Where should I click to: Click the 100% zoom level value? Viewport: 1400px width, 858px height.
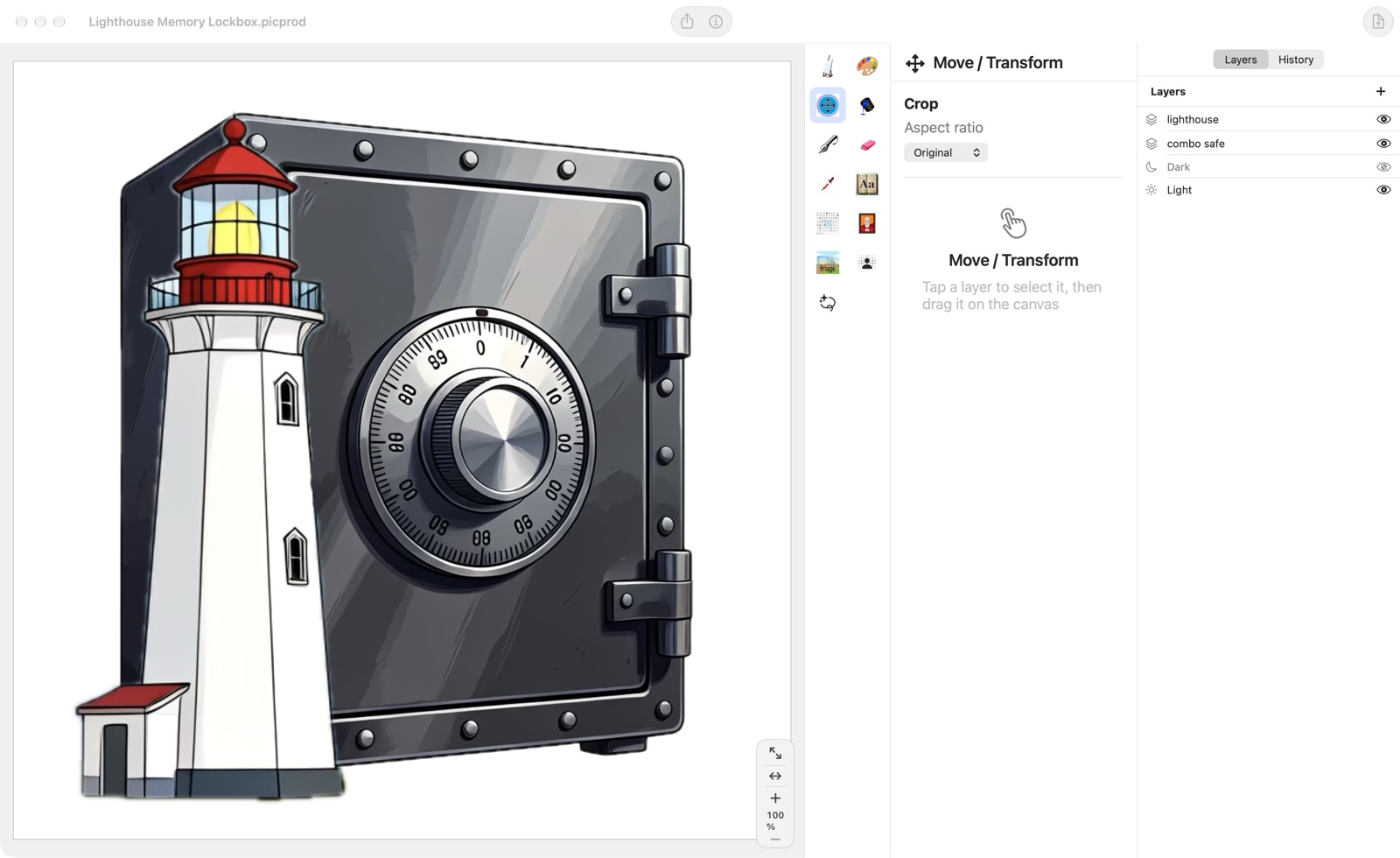pos(775,820)
